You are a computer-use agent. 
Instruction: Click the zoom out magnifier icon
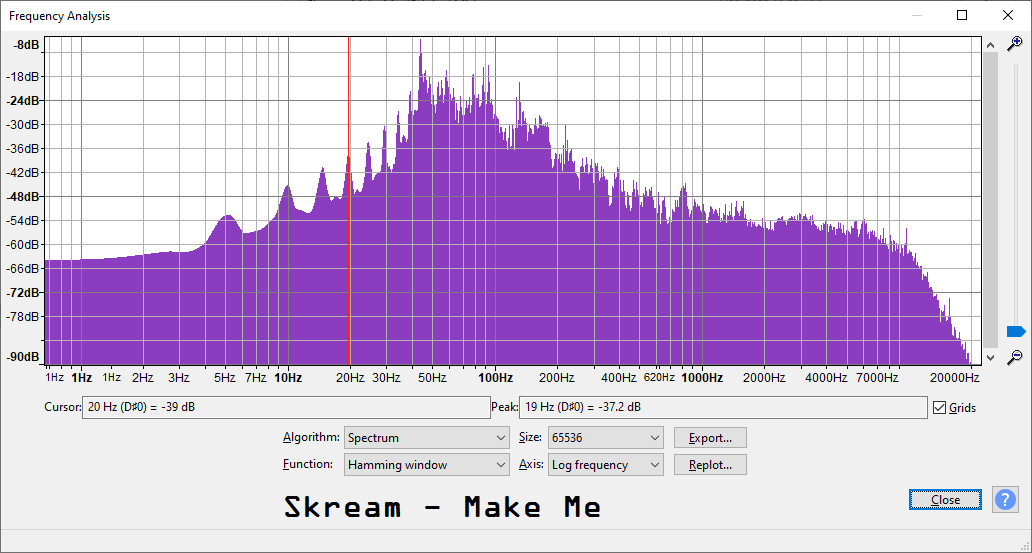pos(1015,357)
